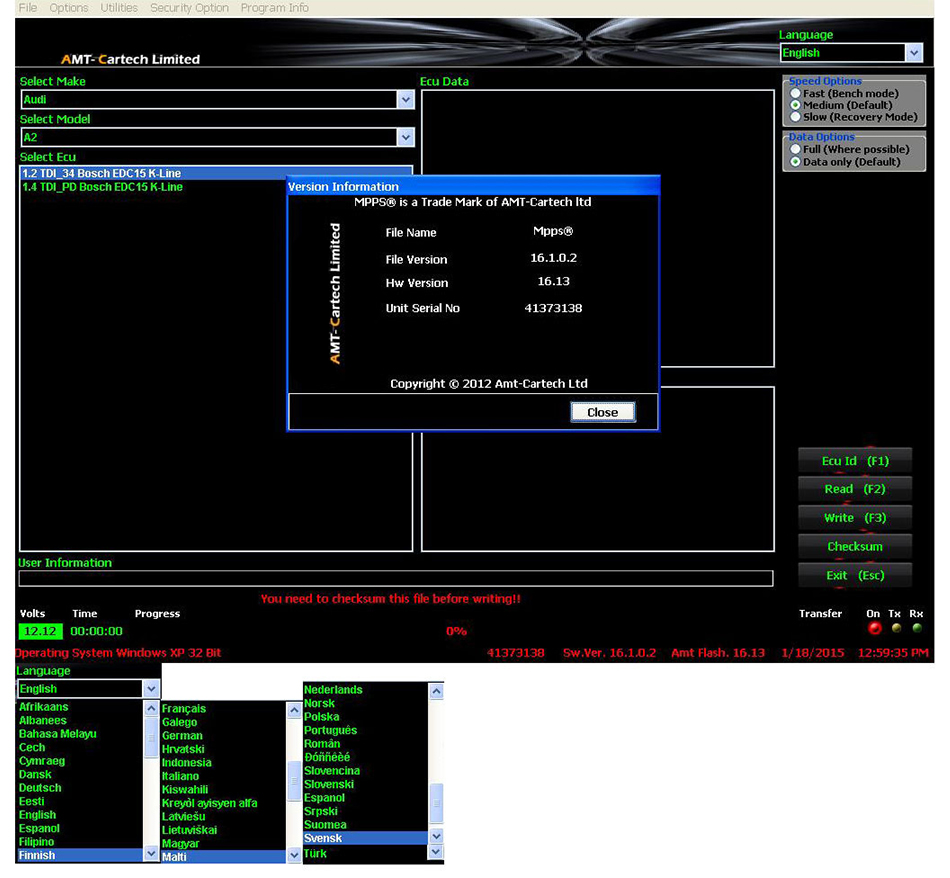The image size is (950, 878).
Task: Select Slow (Recovery Mode) speed option
Action: (796, 117)
